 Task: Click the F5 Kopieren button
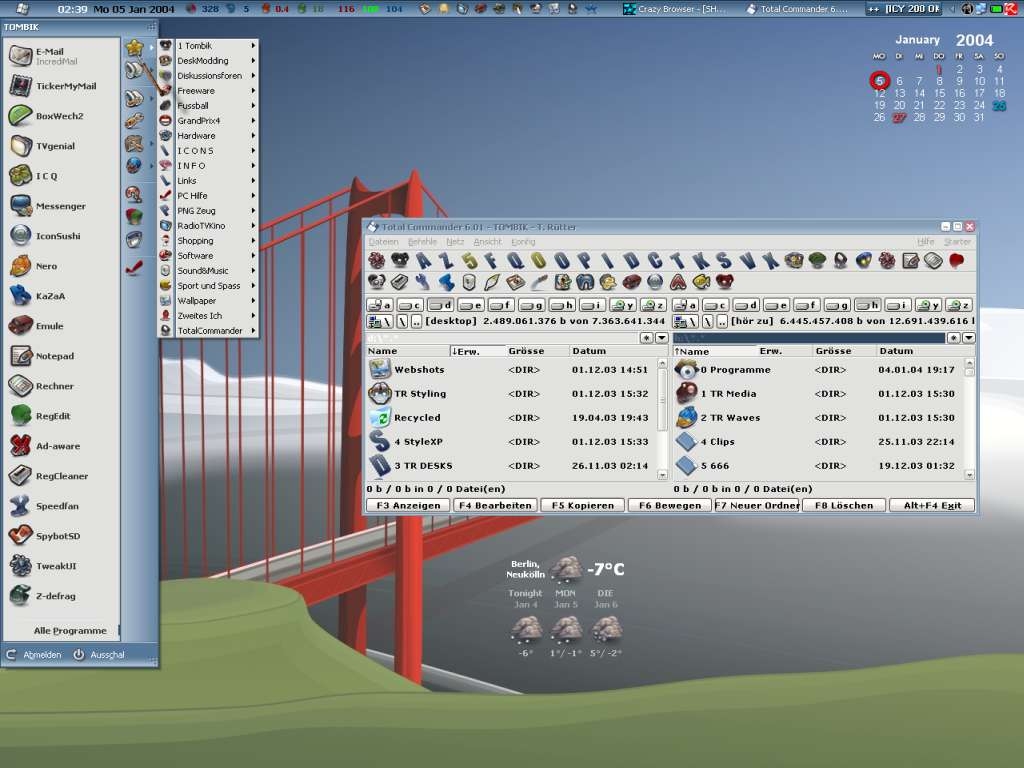tap(583, 505)
